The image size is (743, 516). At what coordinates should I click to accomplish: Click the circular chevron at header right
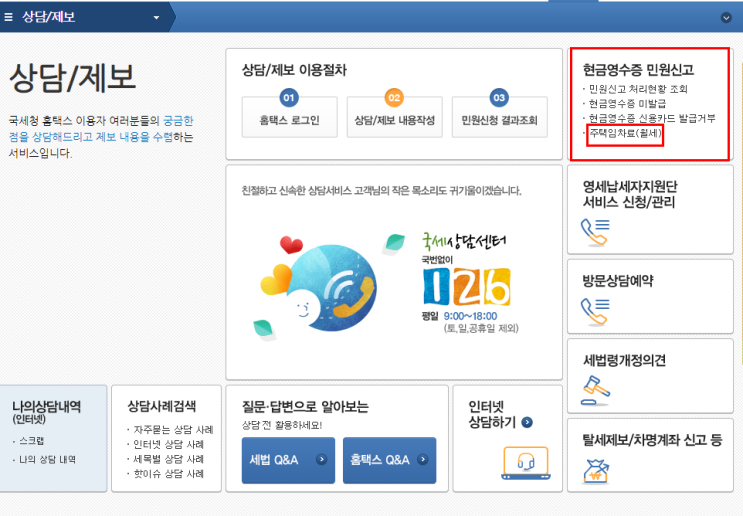pyautogui.click(x=726, y=18)
